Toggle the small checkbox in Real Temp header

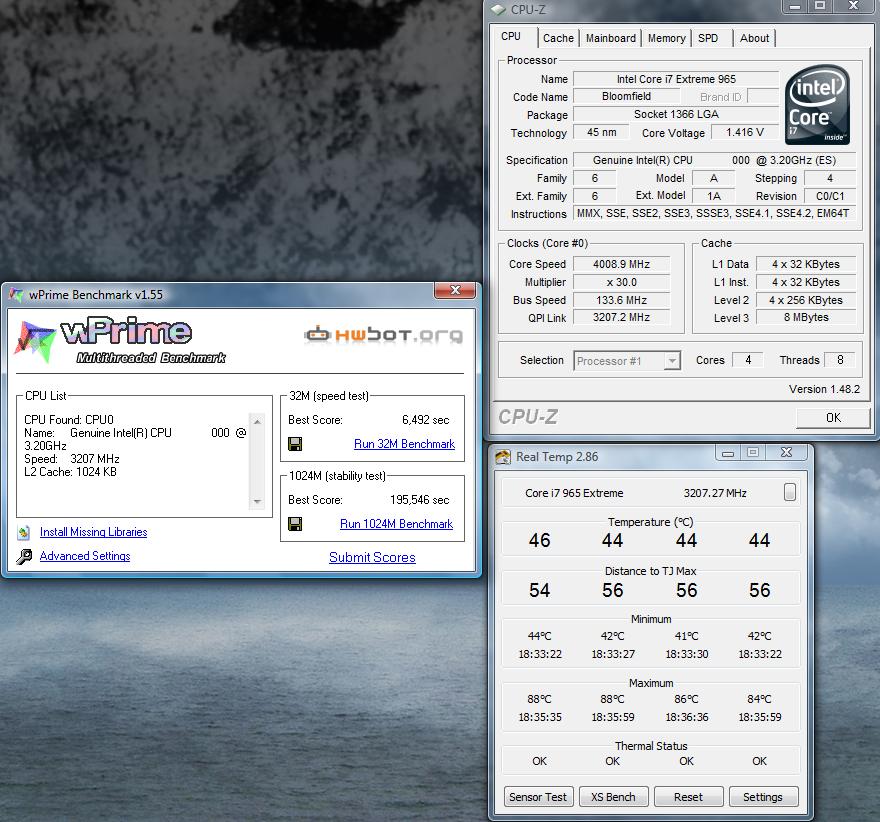pyautogui.click(x=790, y=492)
